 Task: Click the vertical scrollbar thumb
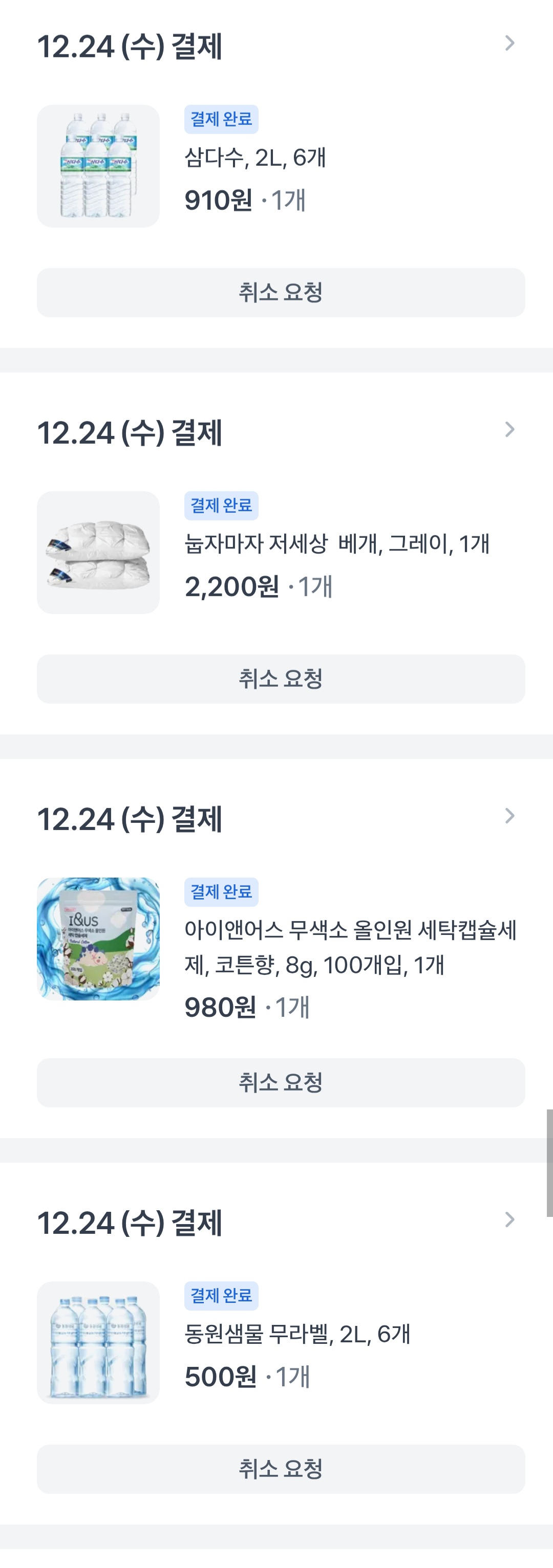[x=549, y=1163]
